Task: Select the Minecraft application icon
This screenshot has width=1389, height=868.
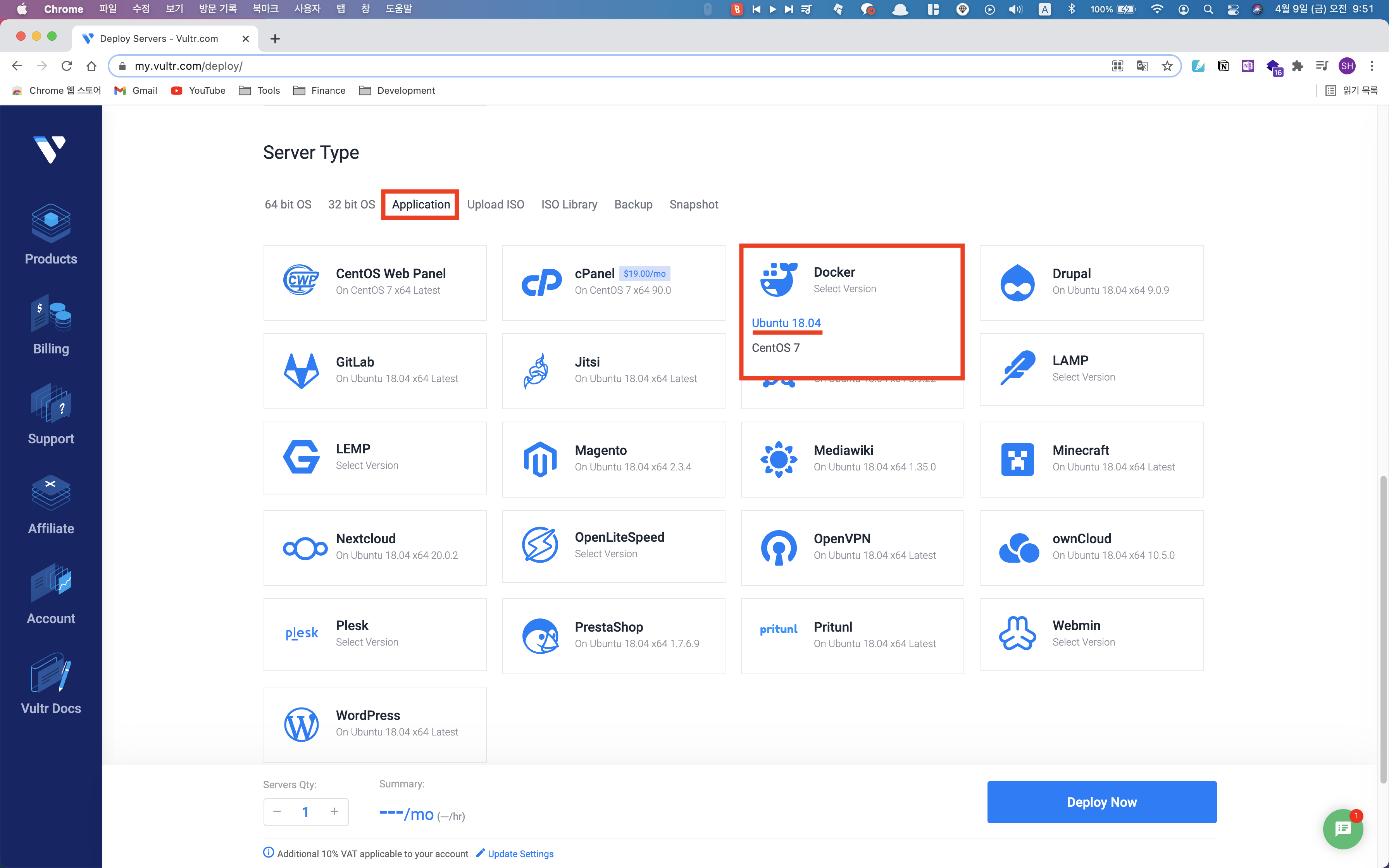Action: (x=1017, y=459)
